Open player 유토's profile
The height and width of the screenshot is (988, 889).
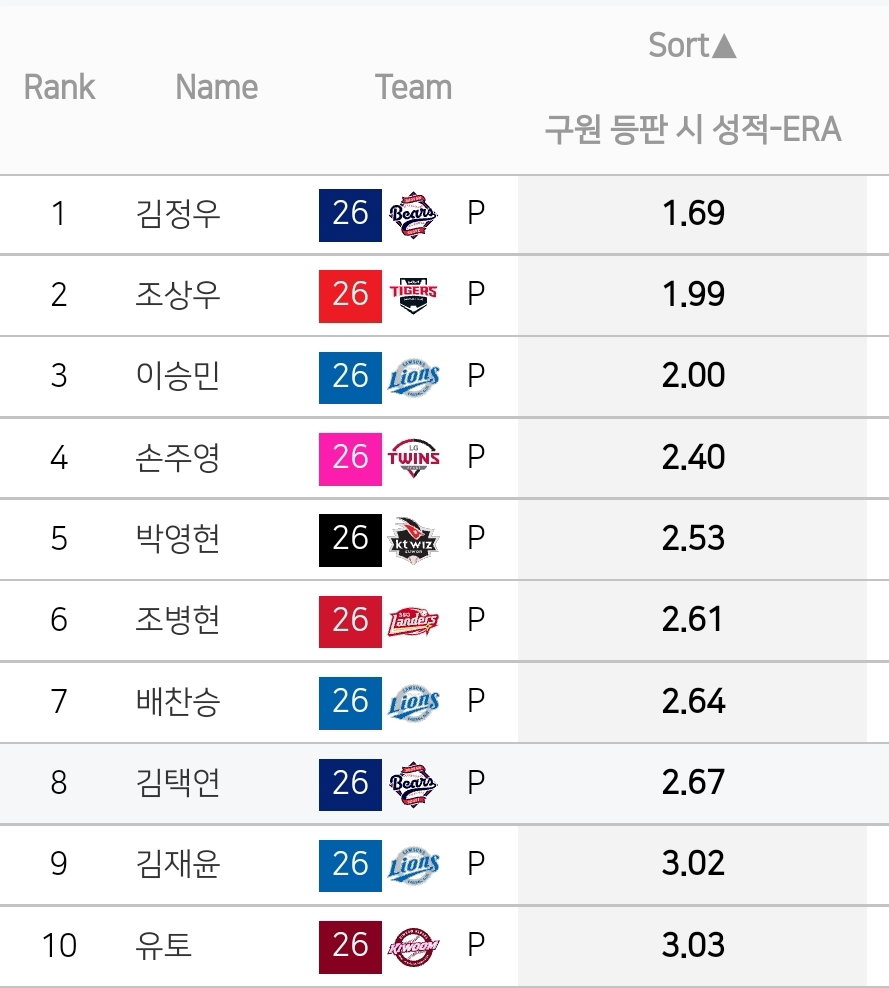163,945
